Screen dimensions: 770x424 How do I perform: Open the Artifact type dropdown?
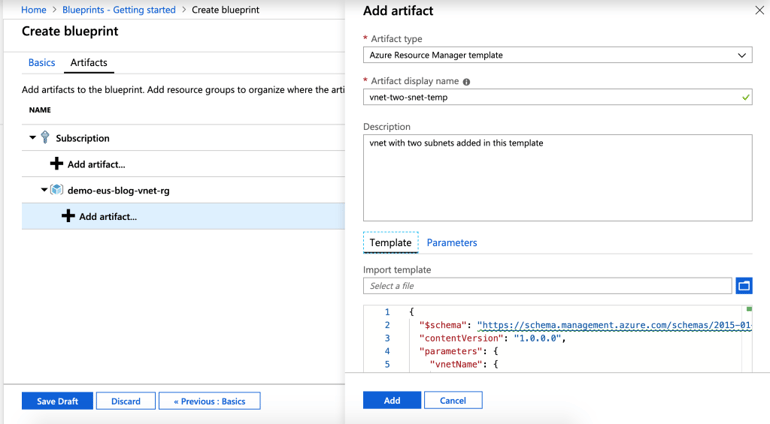[557, 55]
